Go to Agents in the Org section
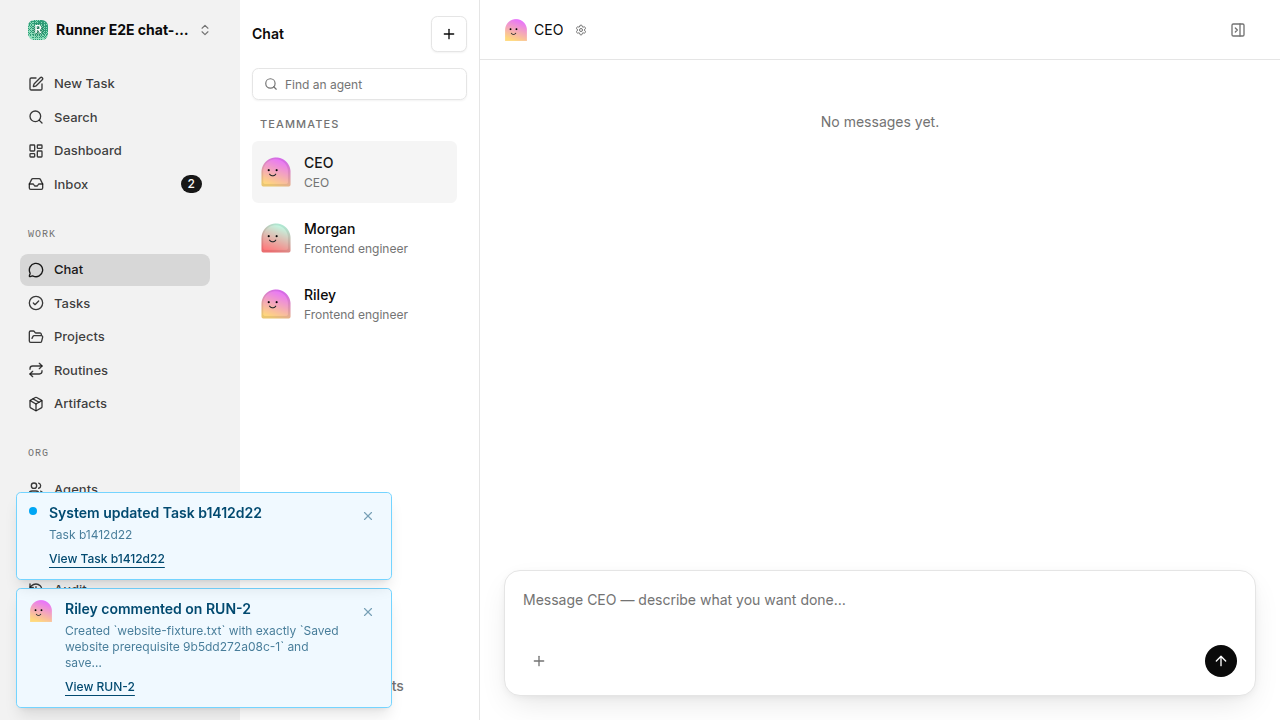This screenshot has height=720, width=1280. tap(115, 488)
